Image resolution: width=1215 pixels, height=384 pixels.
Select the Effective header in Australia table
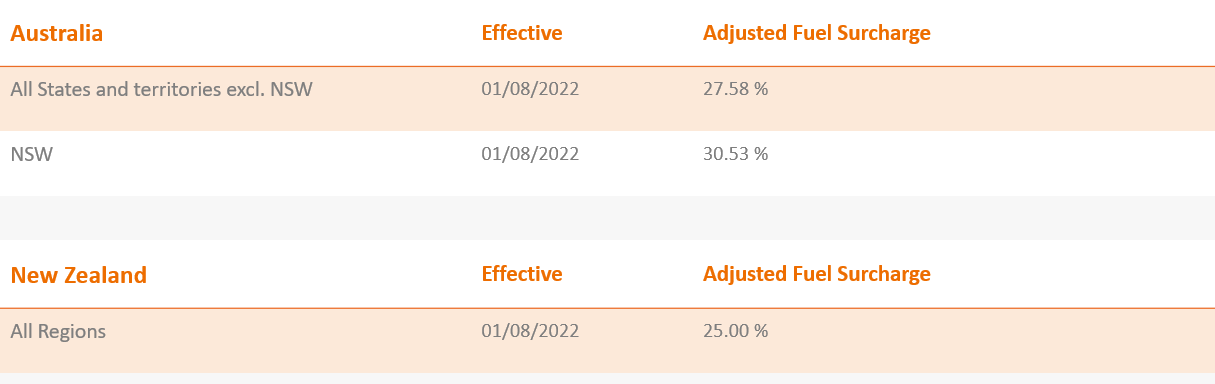522,33
